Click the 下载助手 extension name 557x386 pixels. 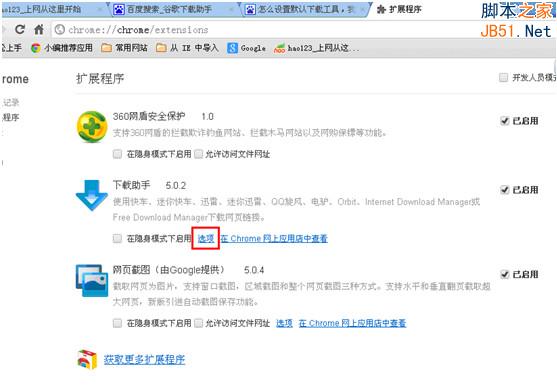(131, 185)
